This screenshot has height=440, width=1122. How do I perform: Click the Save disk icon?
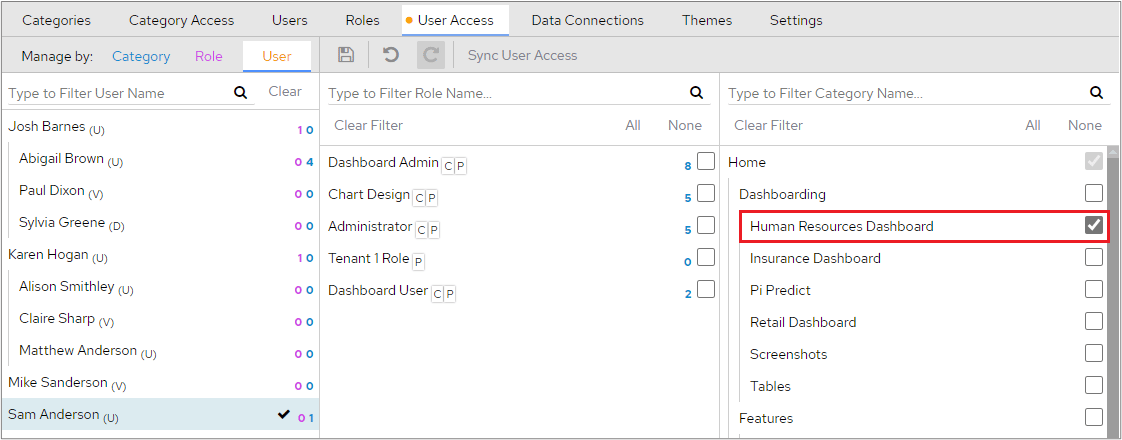point(346,55)
